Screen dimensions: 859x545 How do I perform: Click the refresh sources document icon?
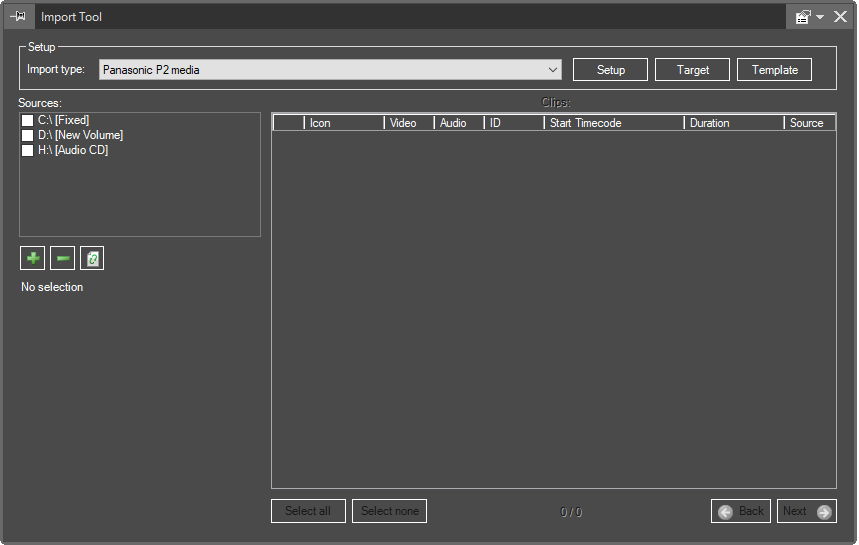(x=92, y=259)
